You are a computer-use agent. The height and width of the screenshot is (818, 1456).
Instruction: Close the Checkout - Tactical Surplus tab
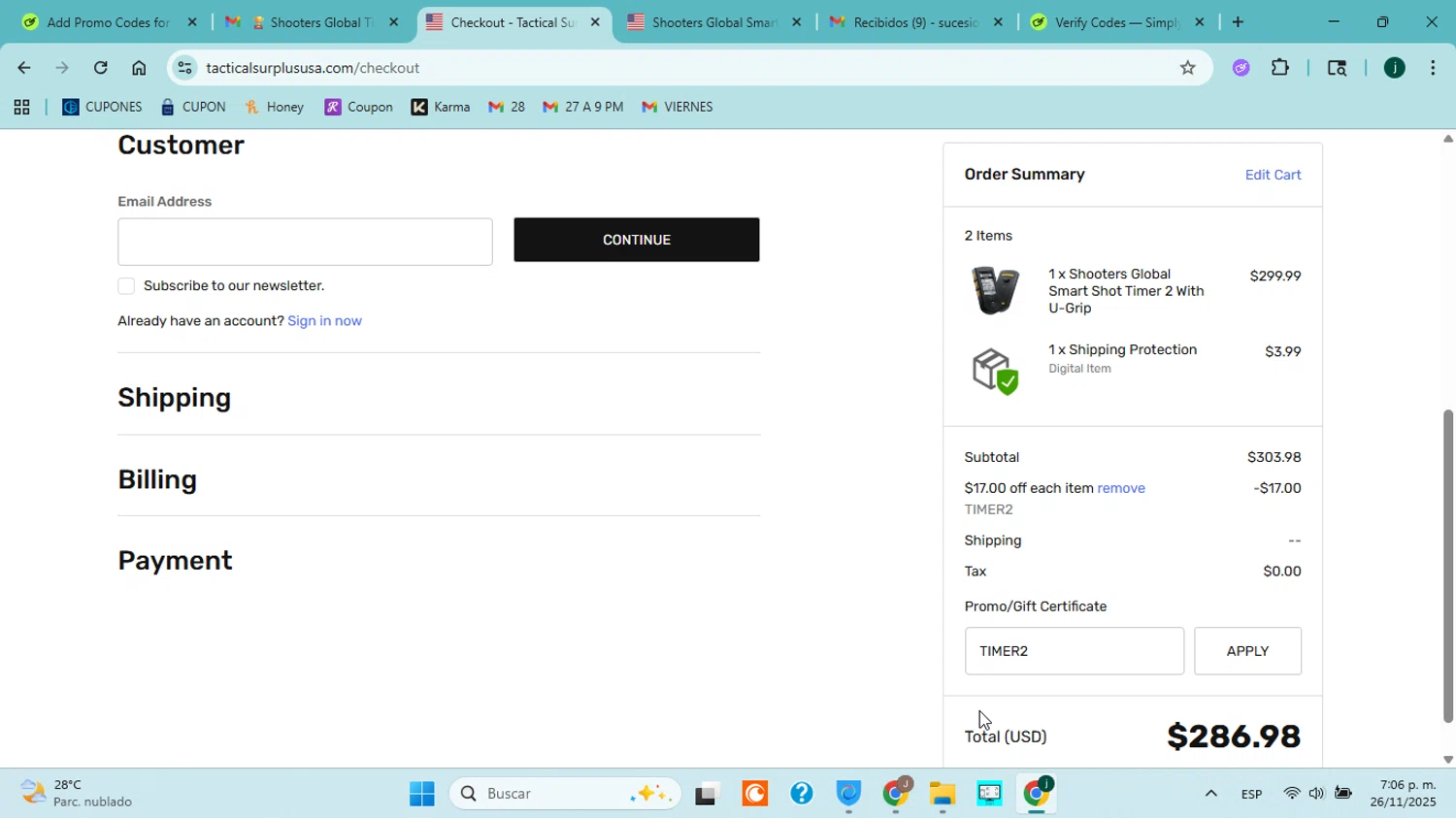(x=595, y=22)
